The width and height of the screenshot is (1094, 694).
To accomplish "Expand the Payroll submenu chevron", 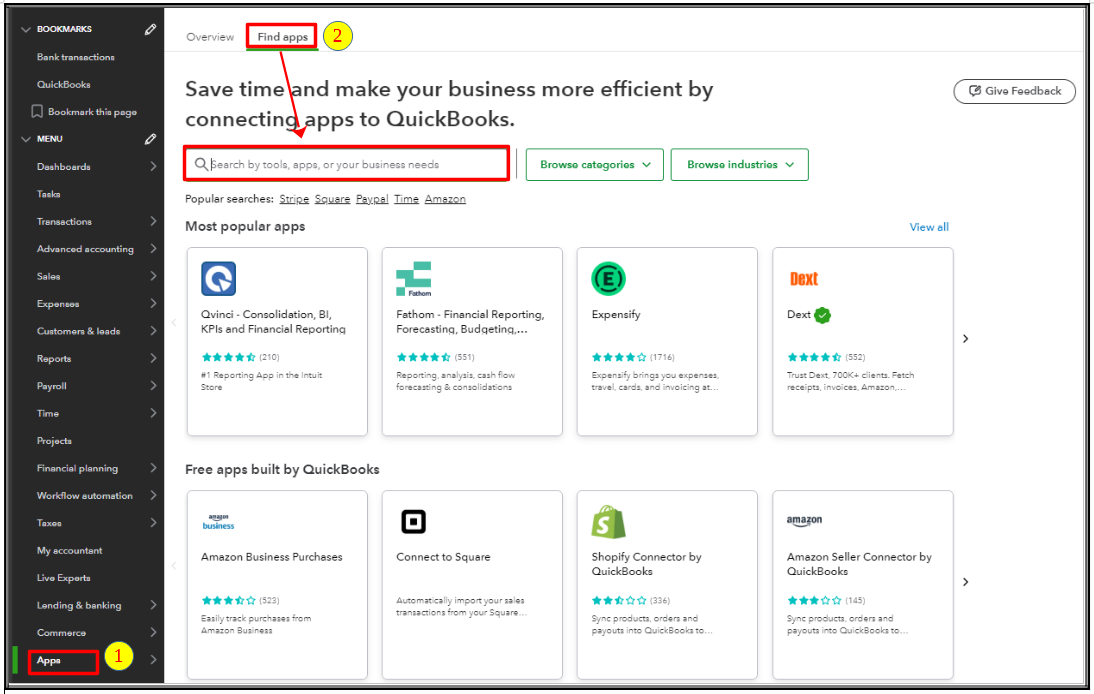I will 153,386.
